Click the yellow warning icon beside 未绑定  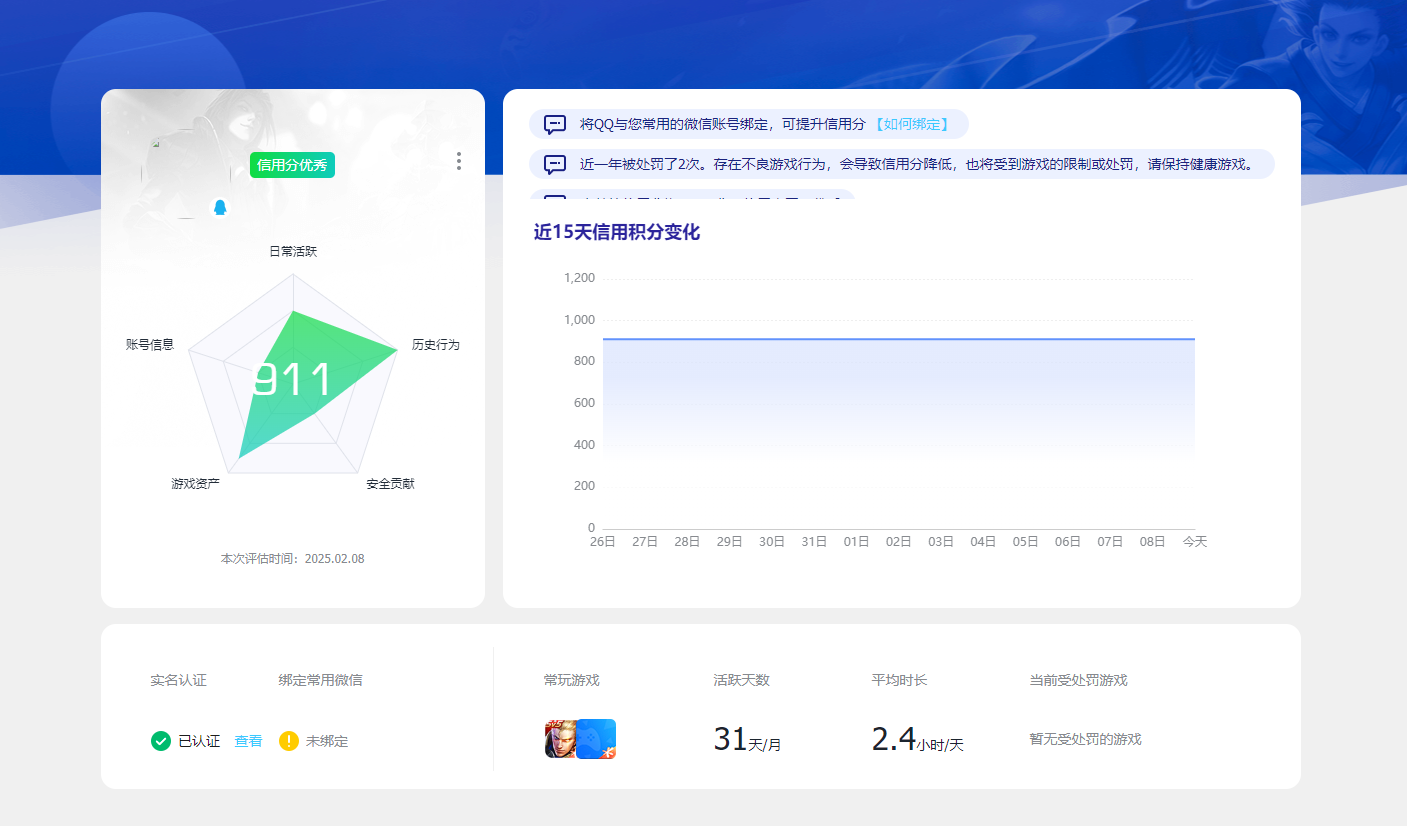click(288, 741)
